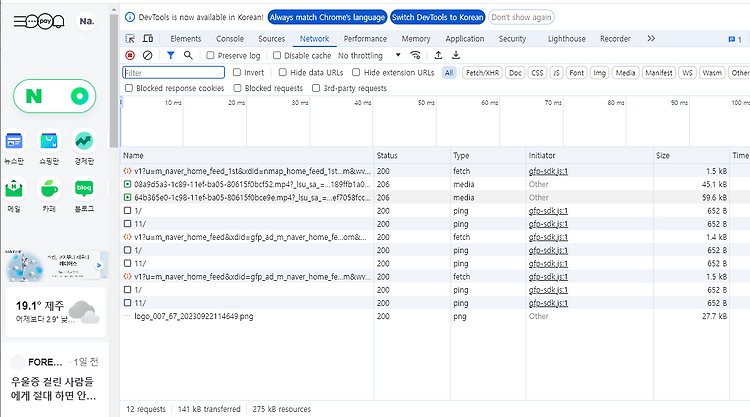Viewport: 750px width, 417px height.
Task: Switch to the Elements tab
Action: (x=186, y=39)
